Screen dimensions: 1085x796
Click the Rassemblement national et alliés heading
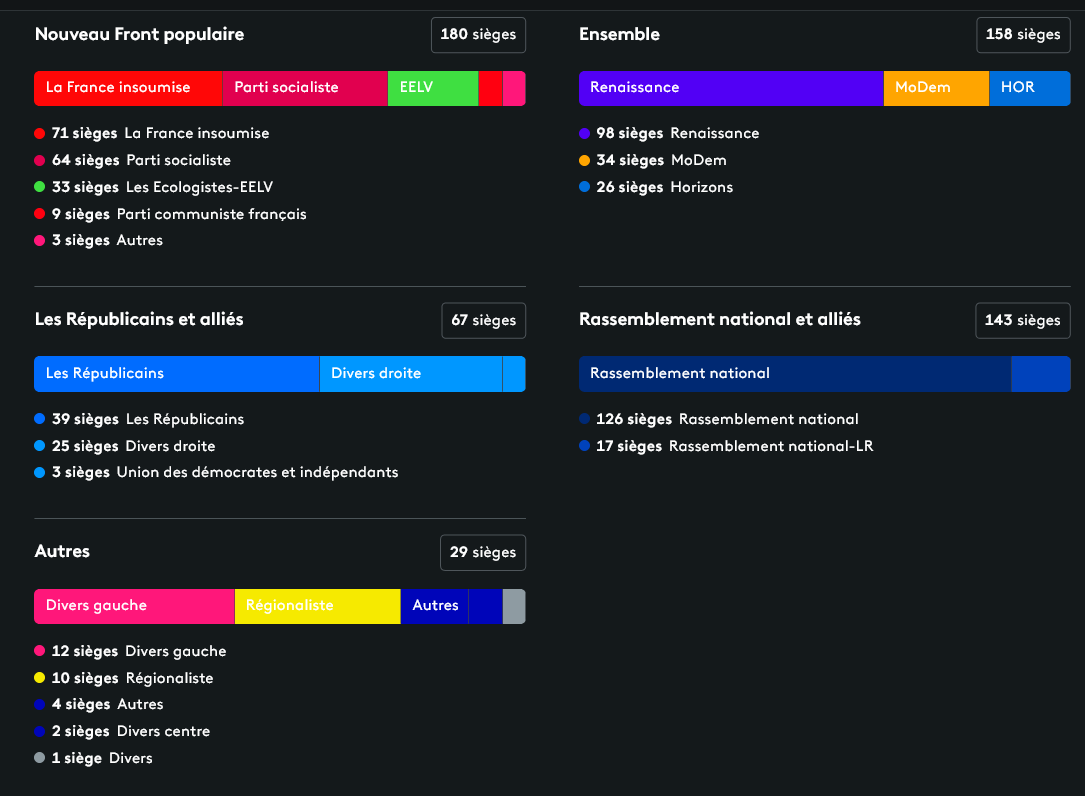coord(719,320)
